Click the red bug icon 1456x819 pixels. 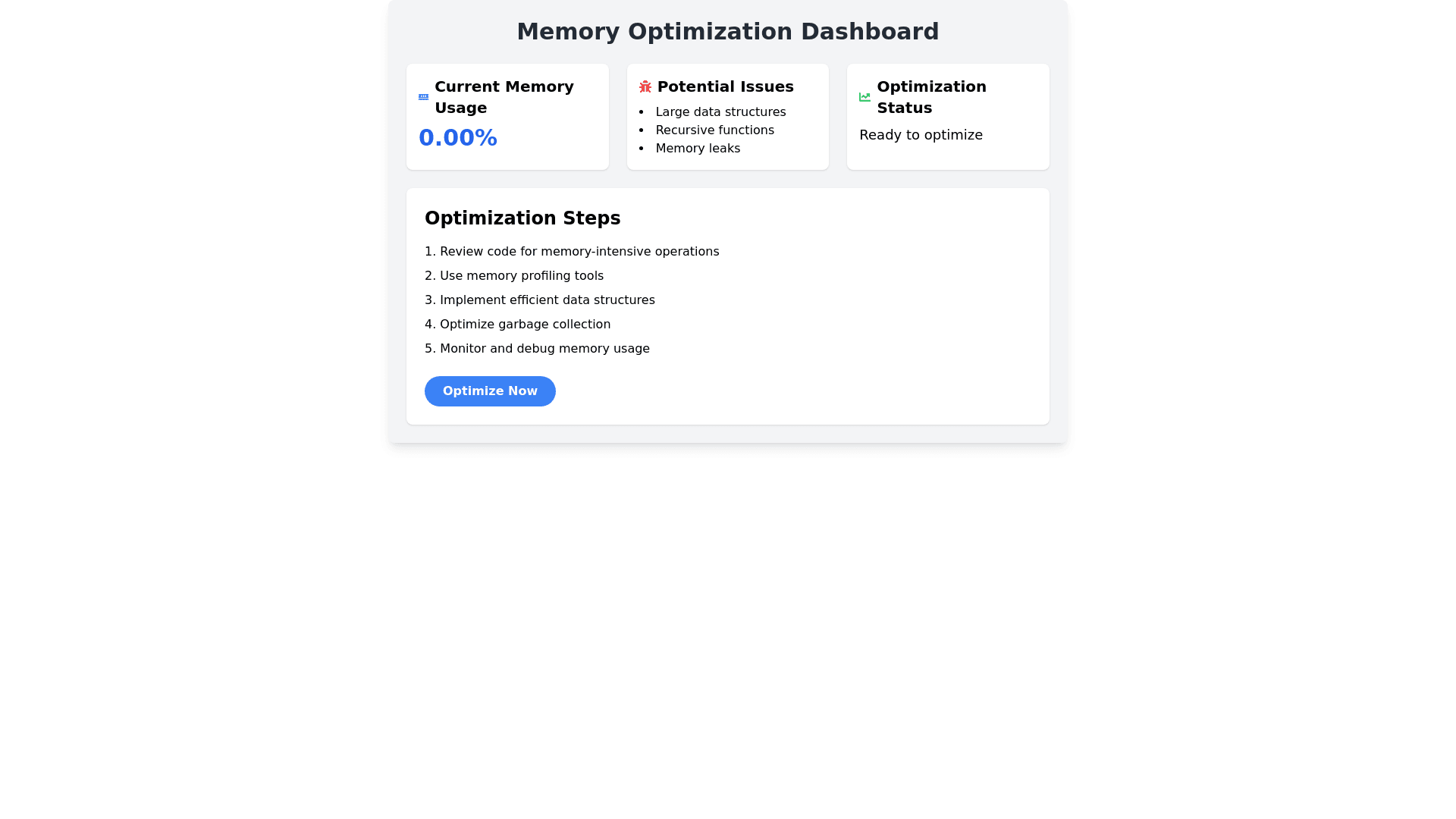click(645, 87)
